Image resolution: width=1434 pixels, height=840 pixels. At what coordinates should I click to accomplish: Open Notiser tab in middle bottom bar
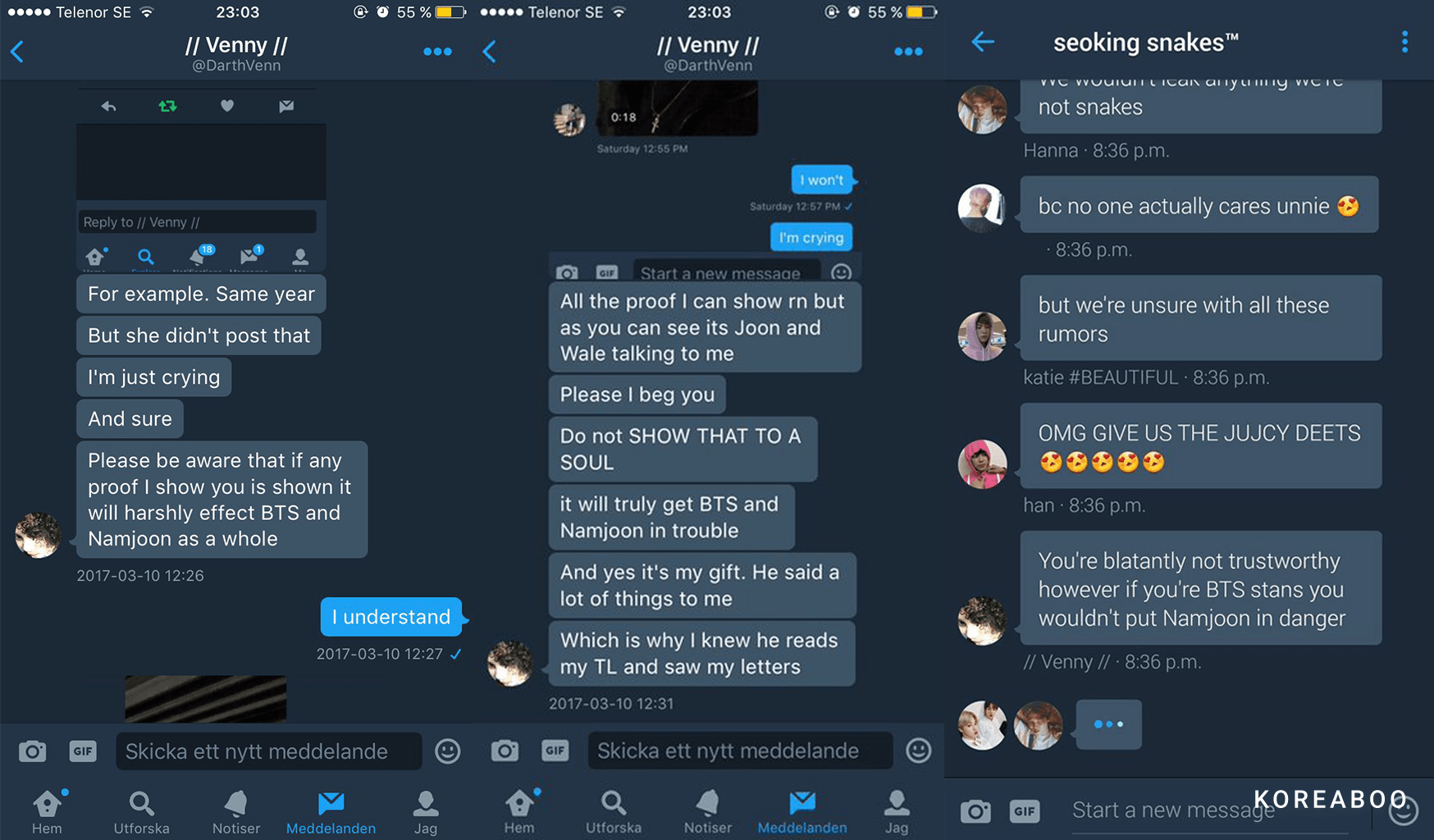707,812
